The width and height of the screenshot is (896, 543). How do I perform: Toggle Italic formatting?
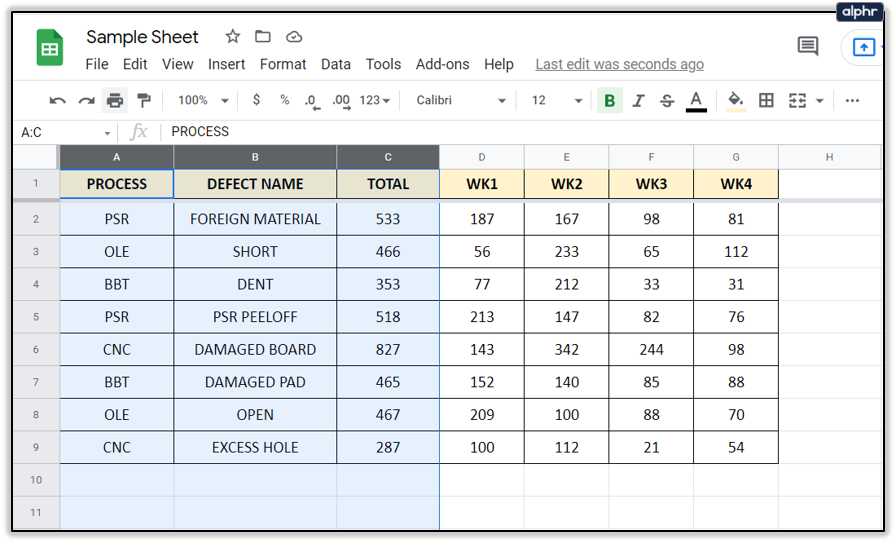coord(638,100)
